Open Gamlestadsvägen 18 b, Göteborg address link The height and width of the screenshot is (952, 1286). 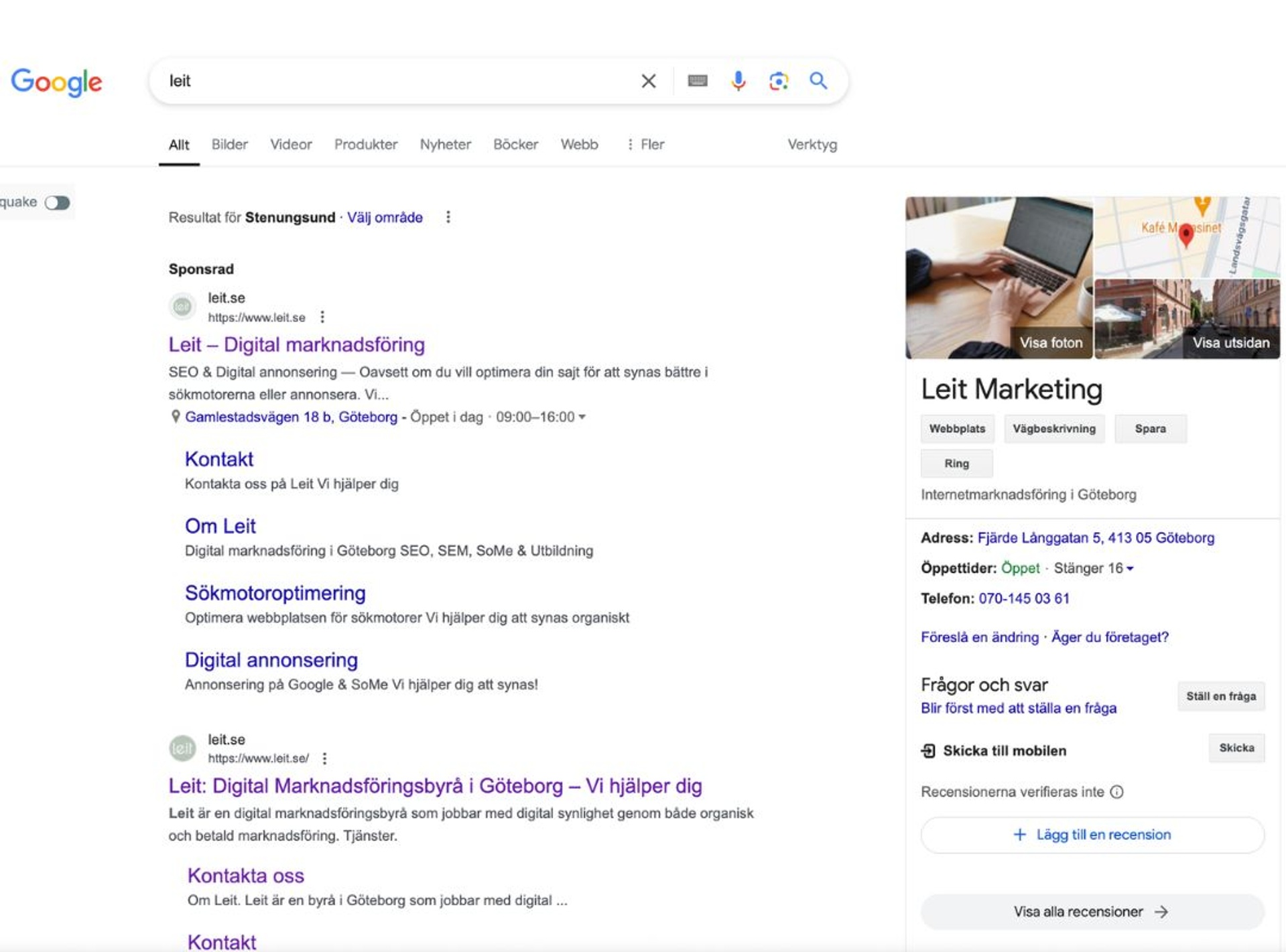click(292, 417)
